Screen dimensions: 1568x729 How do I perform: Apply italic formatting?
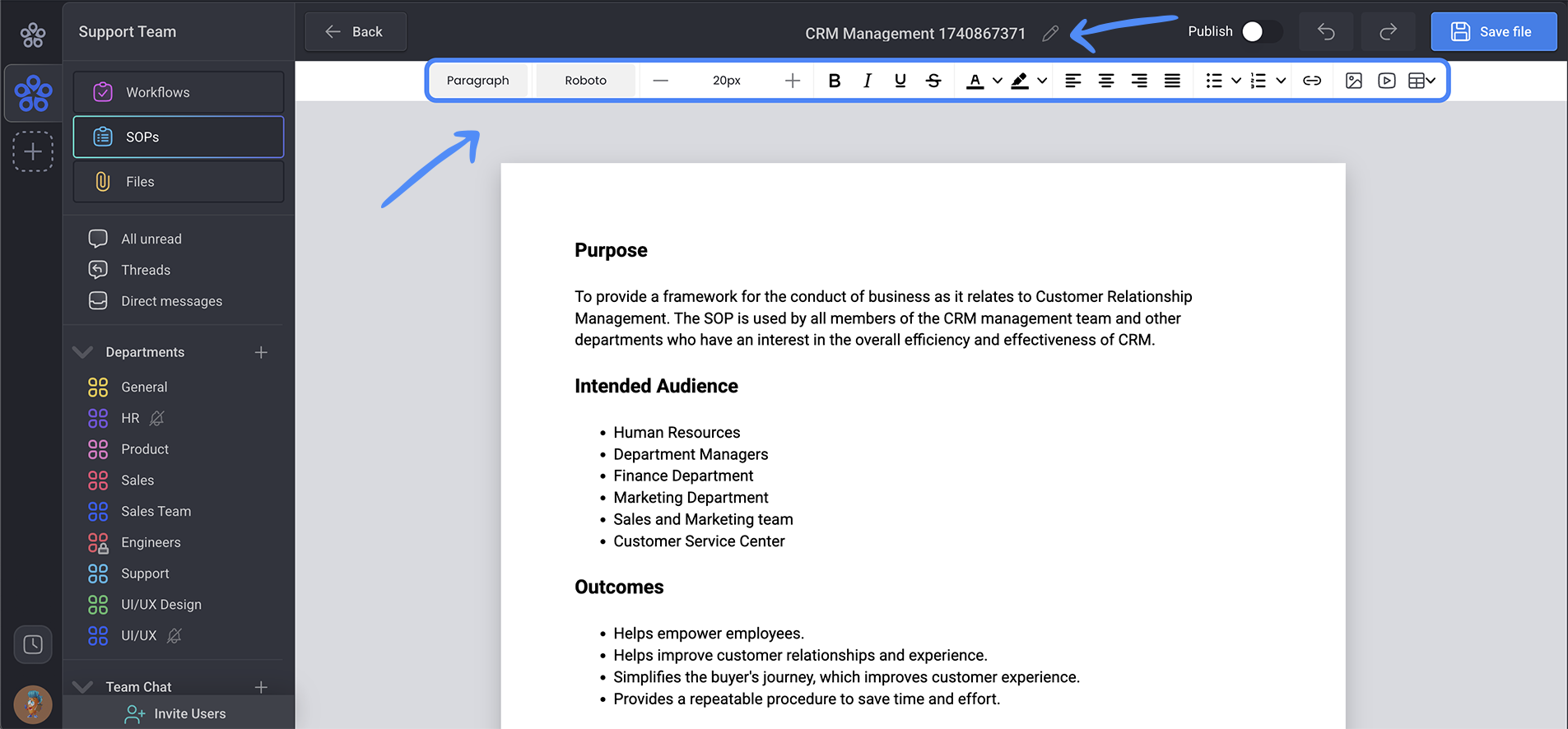coord(867,81)
